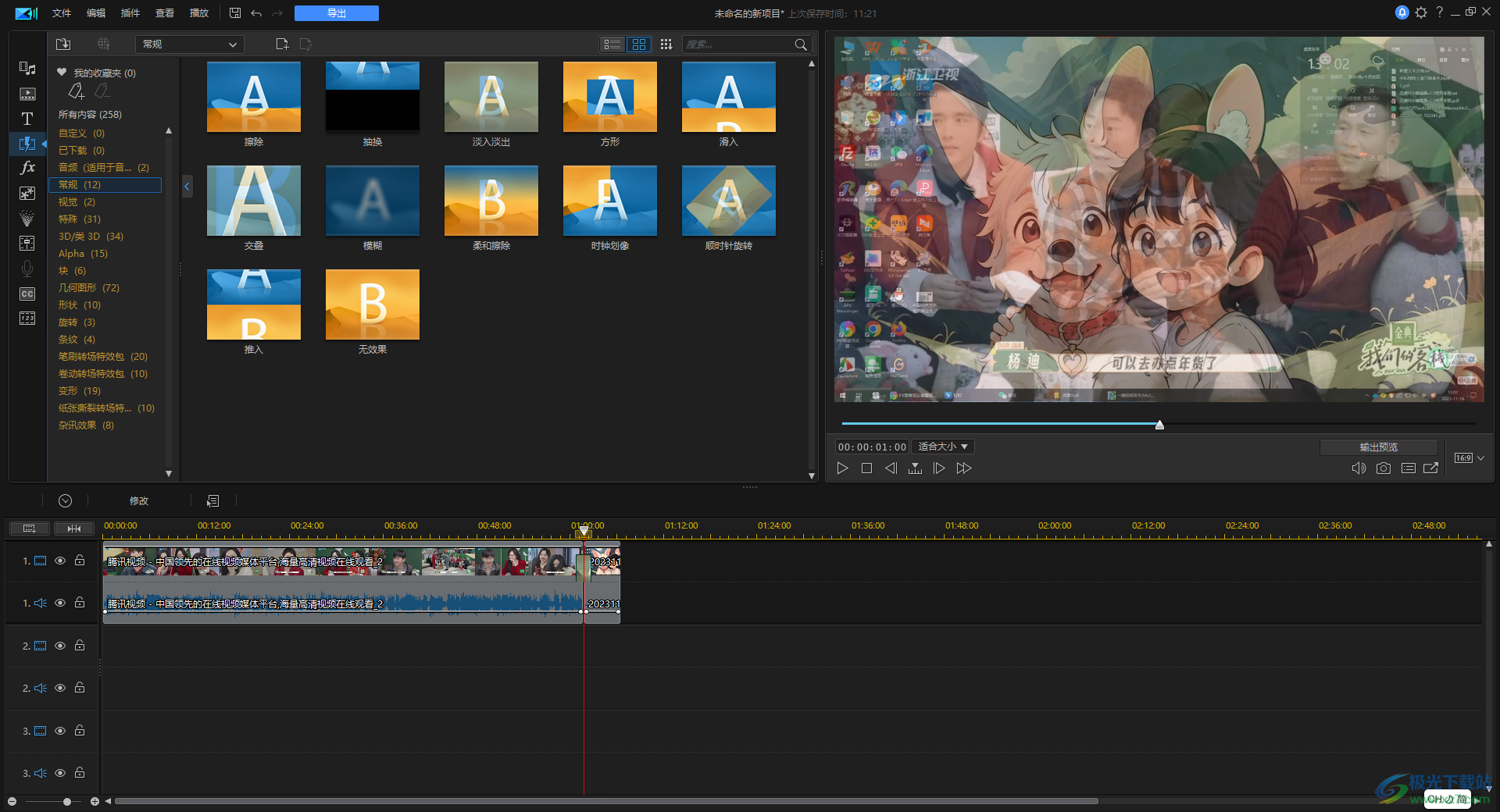Open the 16:9 aspect ratio dropdown
1500x812 pixels.
[1469, 458]
